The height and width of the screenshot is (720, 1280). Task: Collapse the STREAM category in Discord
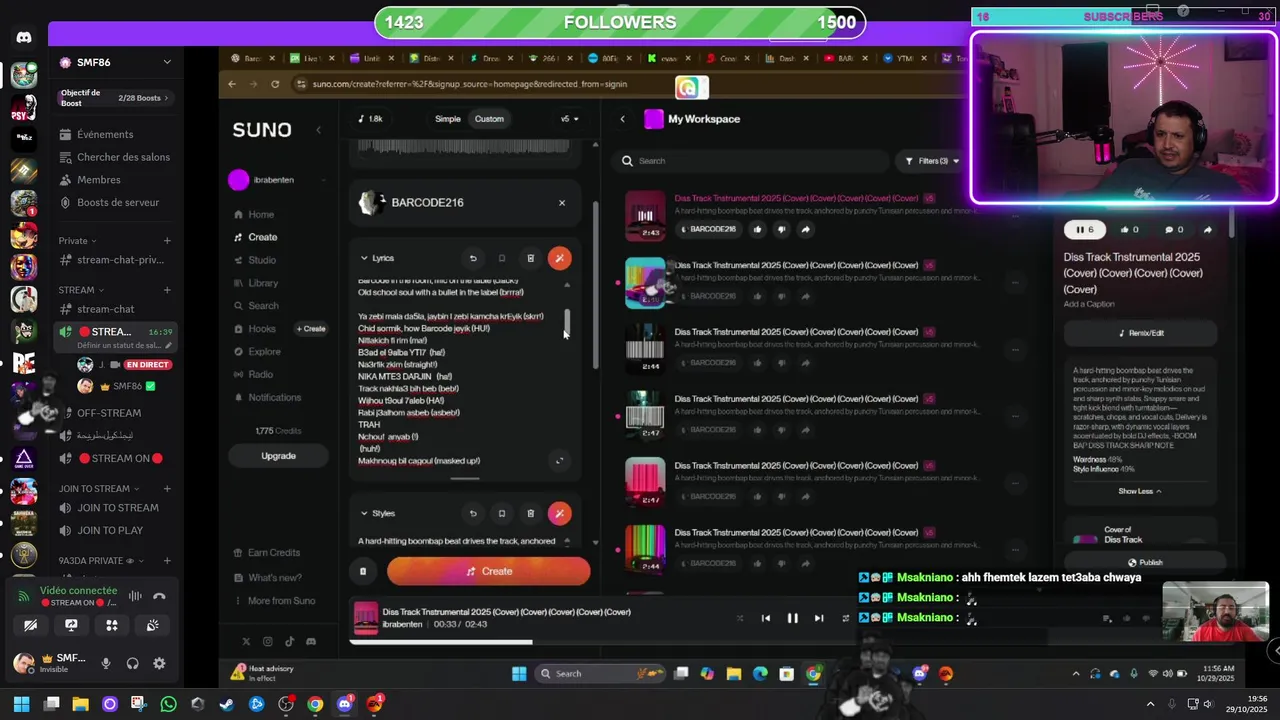(x=79, y=290)
